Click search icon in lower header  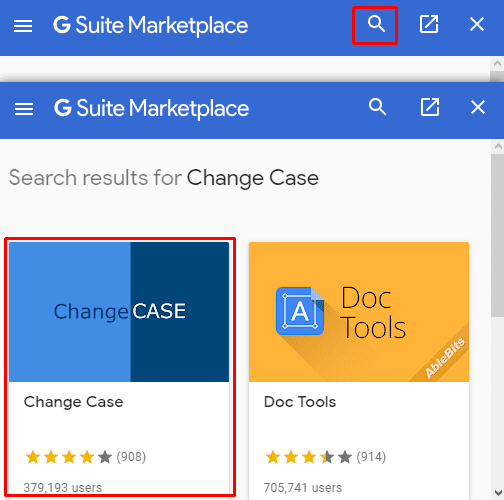pos(377,107)
